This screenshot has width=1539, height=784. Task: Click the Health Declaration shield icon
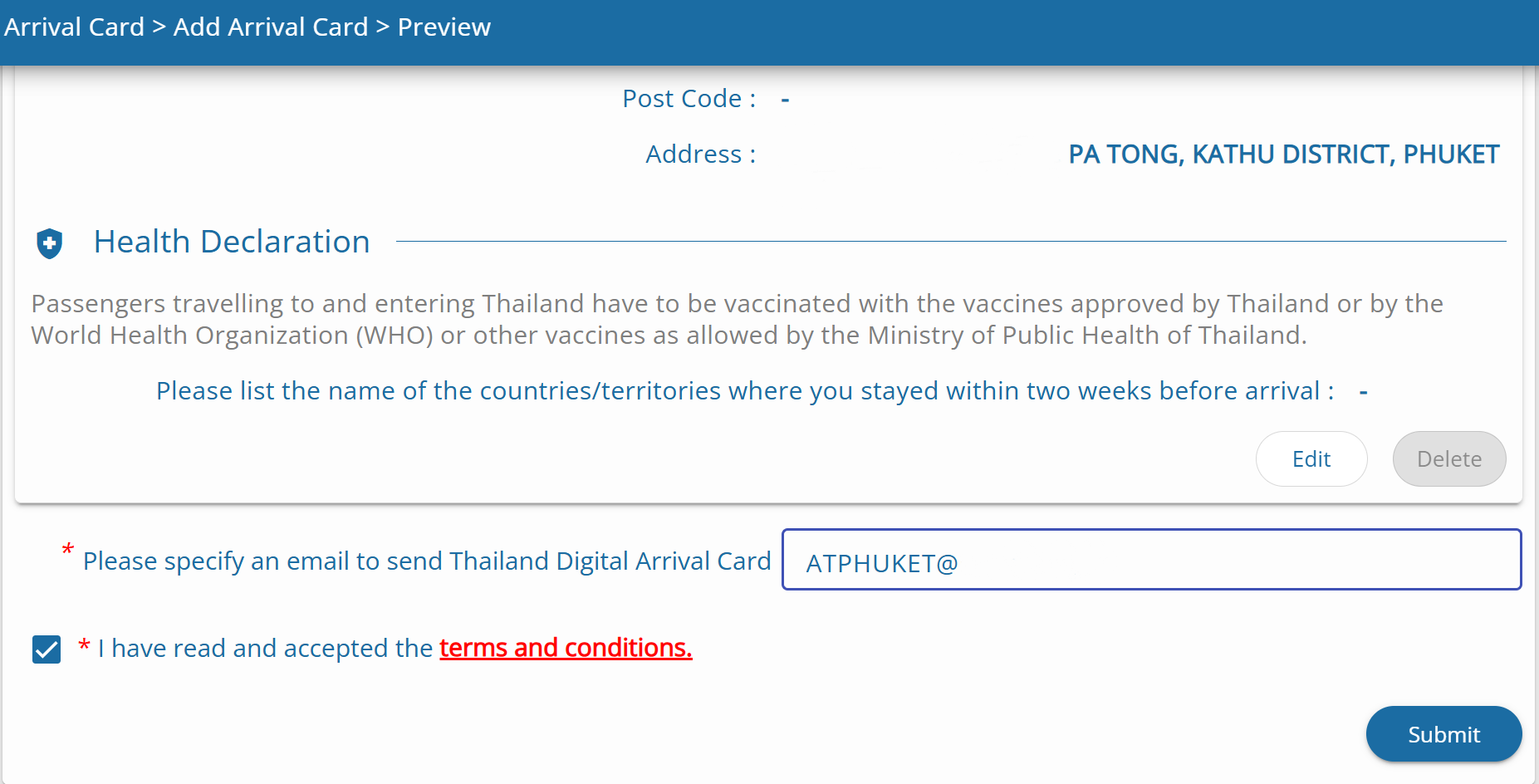[x=50, y=243]
